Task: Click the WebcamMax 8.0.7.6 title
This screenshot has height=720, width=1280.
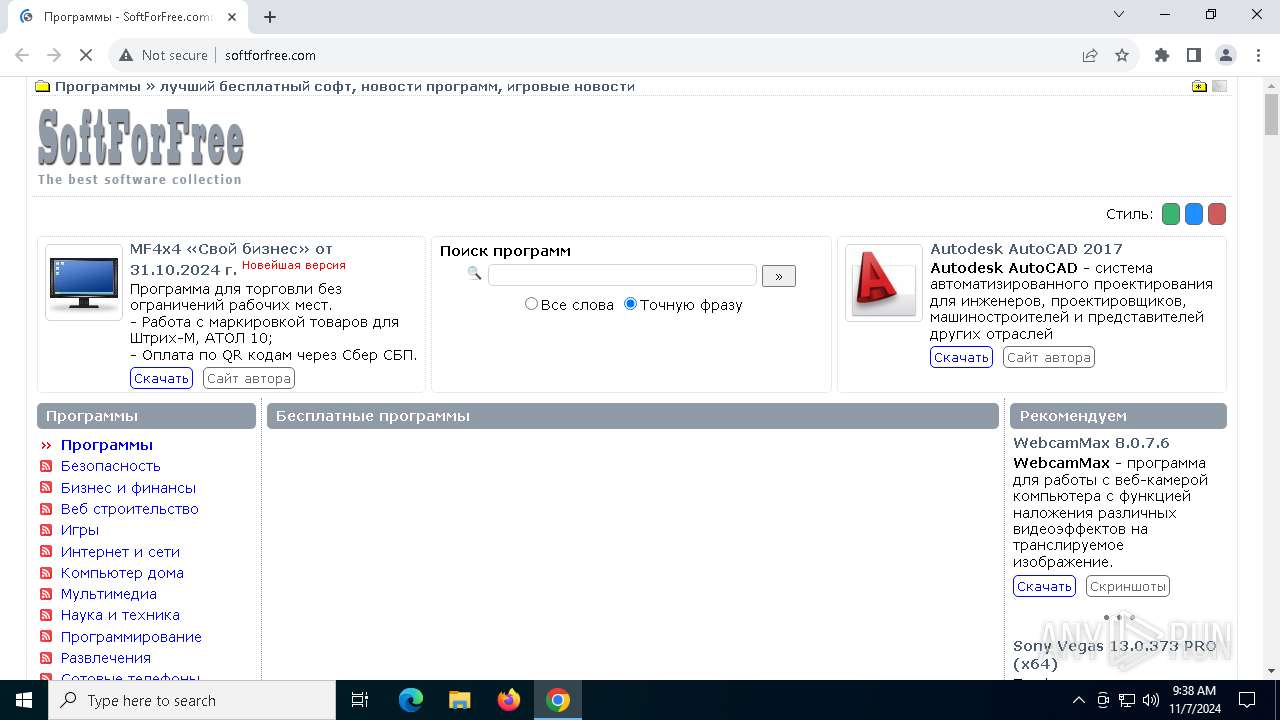Action: 1091,443
